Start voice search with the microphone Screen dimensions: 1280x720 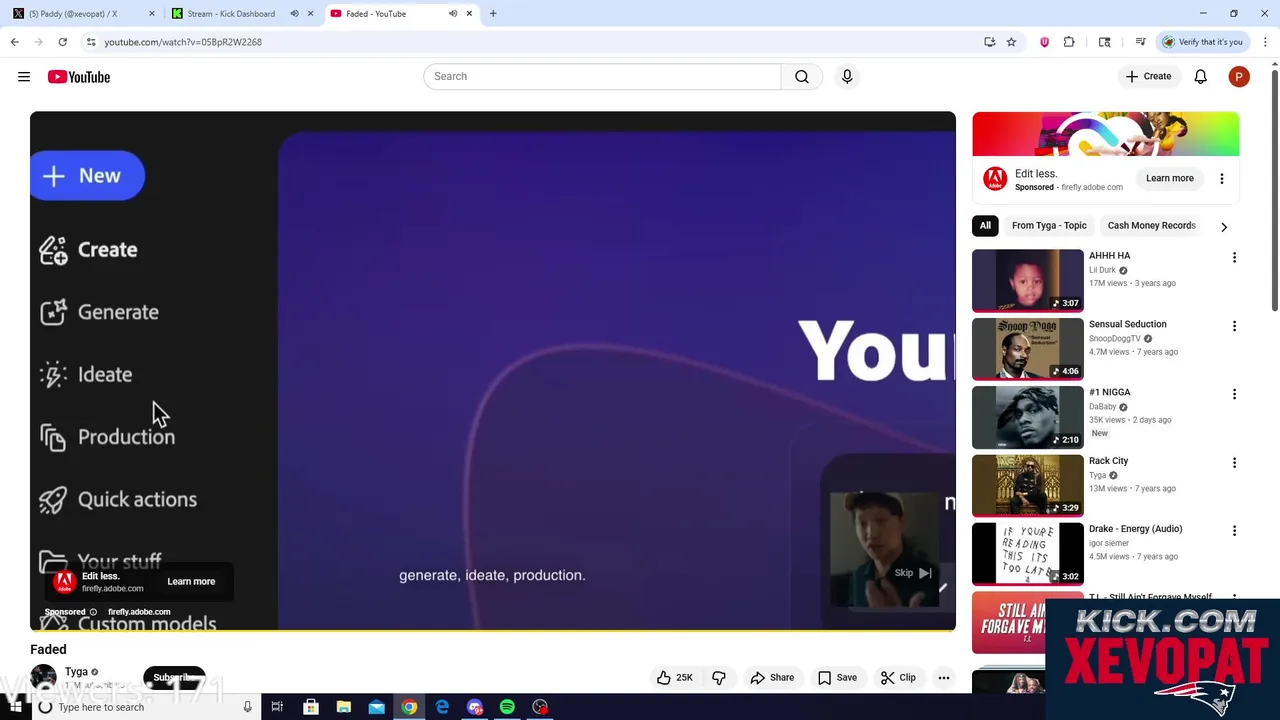(847, 77)
